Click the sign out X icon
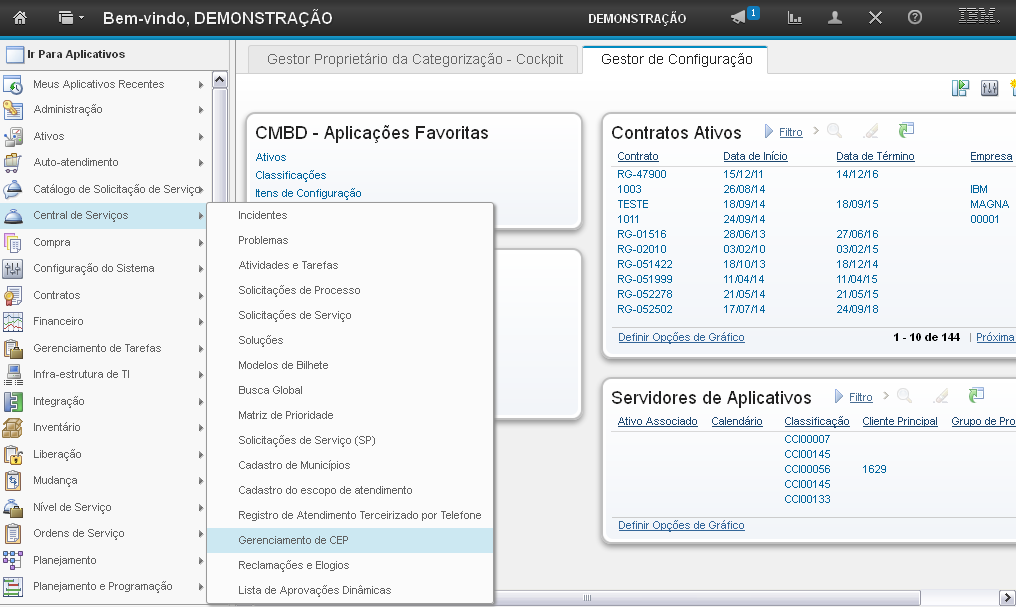1016x607 pixels. point(875,18)
